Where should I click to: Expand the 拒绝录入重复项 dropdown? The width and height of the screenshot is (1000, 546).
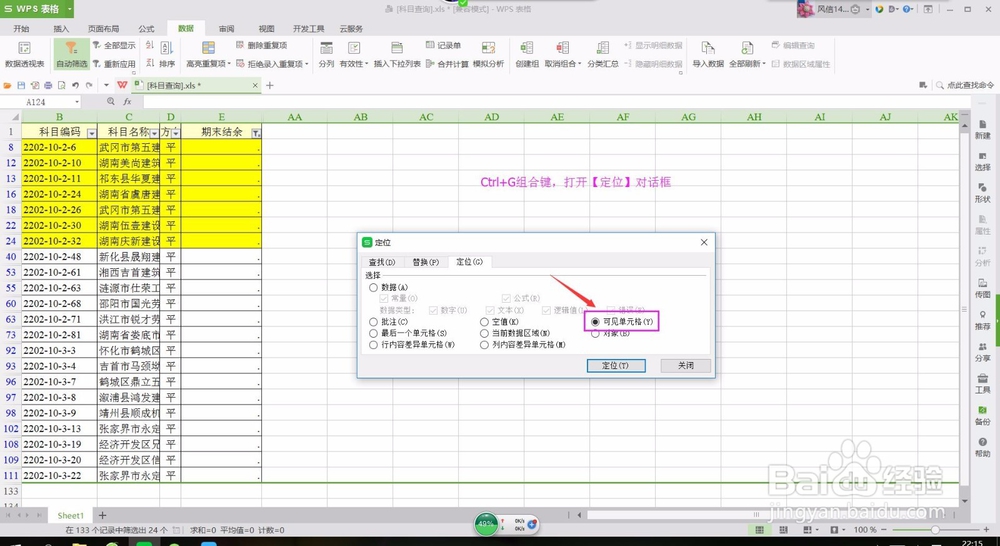307,64
